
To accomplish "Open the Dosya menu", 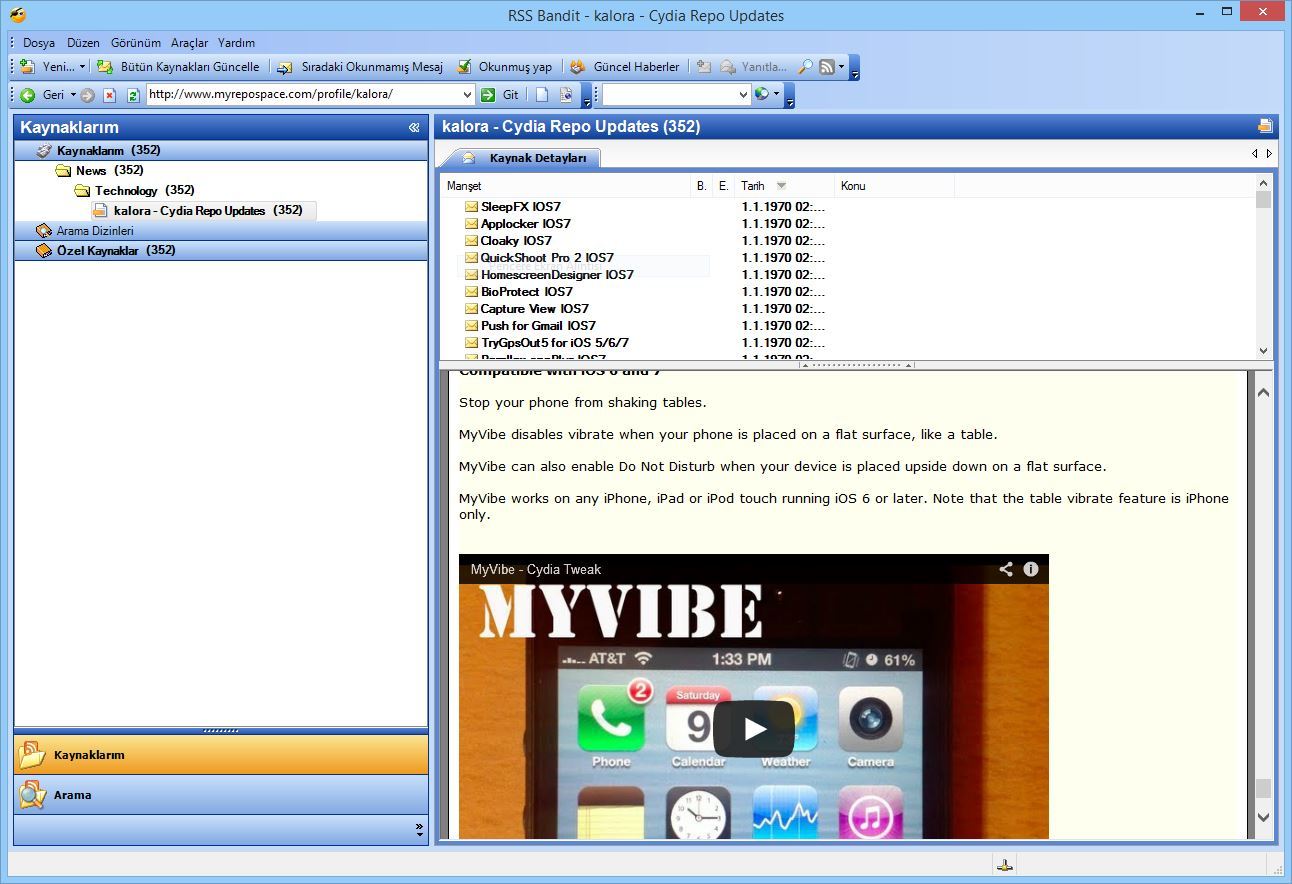I will 39,43.
